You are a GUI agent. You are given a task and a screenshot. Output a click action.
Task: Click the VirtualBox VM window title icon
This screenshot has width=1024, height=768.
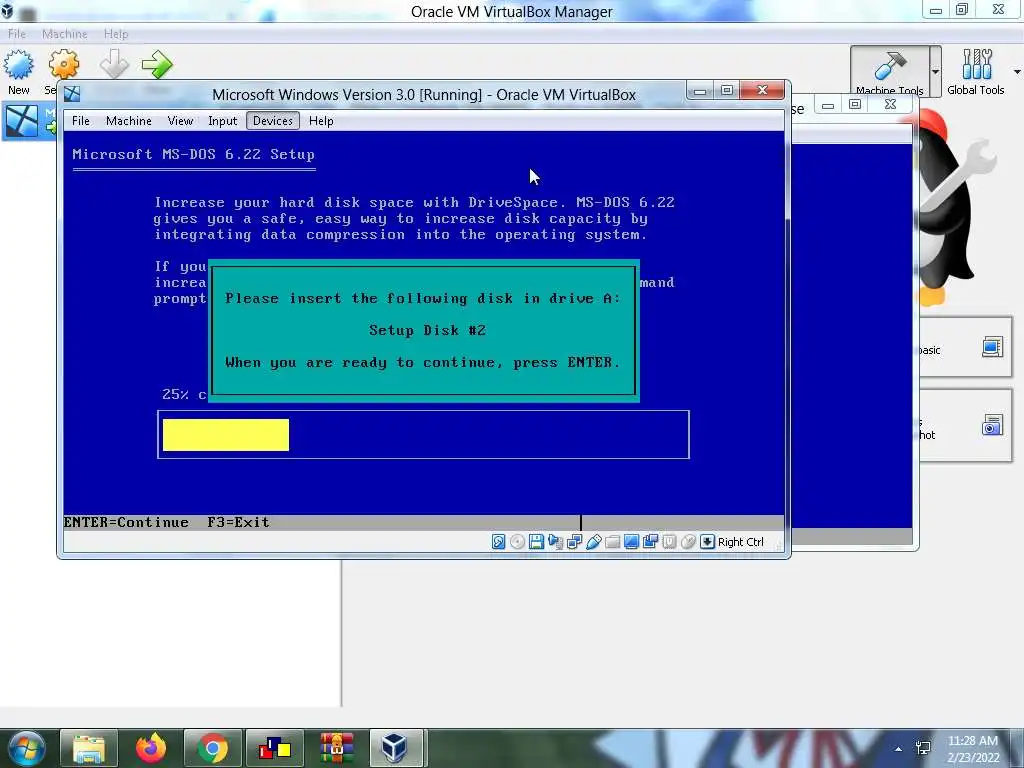[x=72, y=94]
